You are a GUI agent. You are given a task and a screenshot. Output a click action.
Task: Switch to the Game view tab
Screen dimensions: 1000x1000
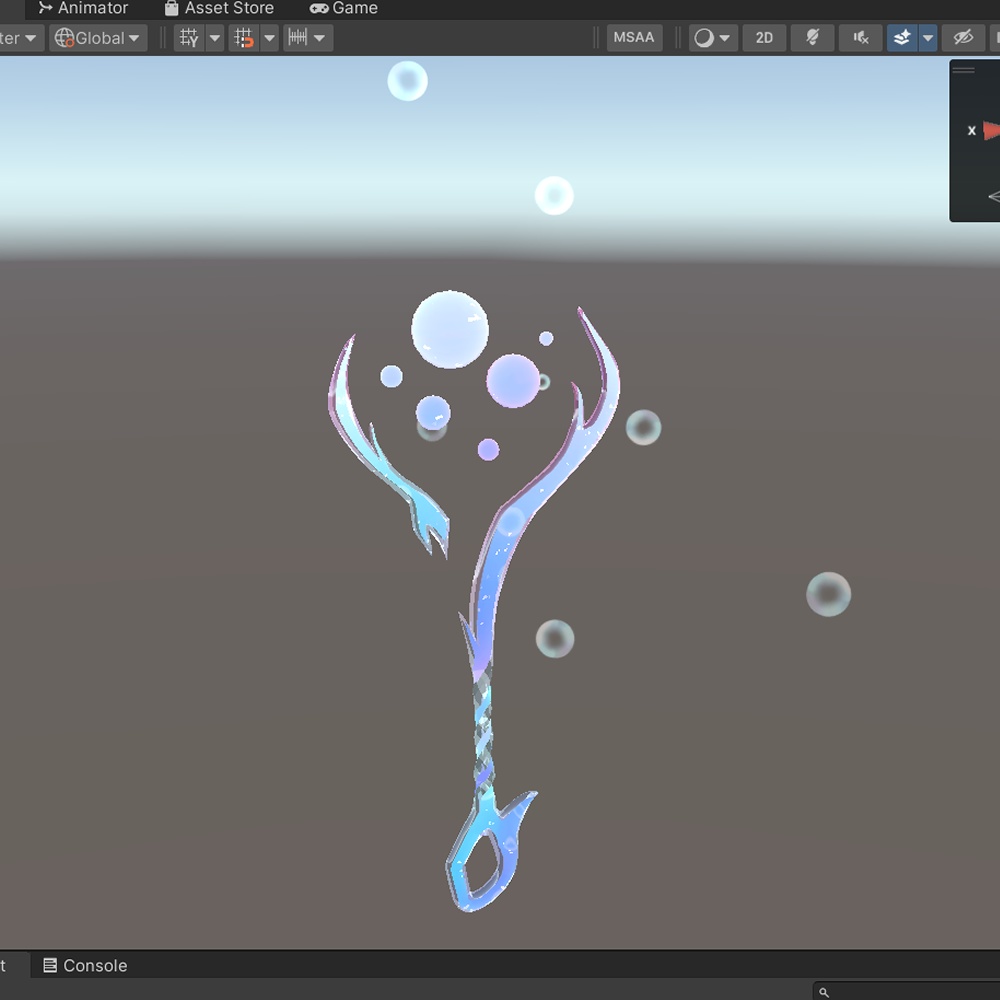pyautogui.click(x=344, y=8)
